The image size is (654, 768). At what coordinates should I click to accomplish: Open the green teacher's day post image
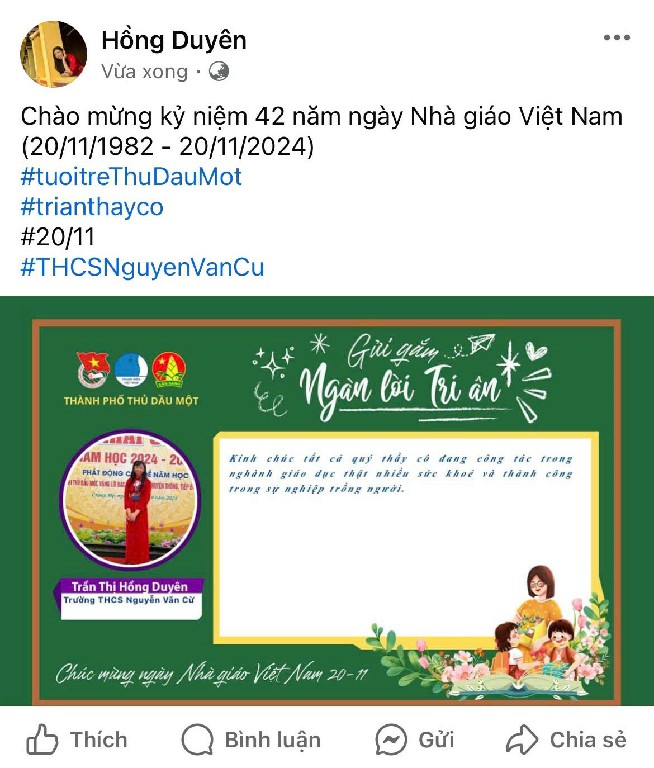[327, 501]
